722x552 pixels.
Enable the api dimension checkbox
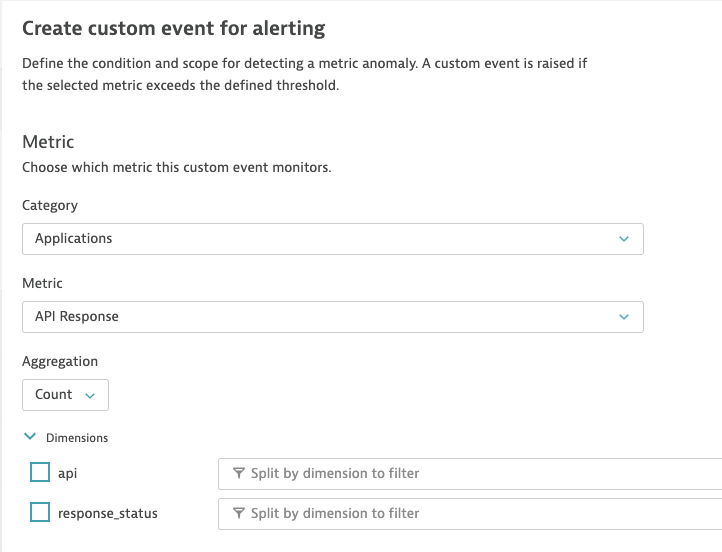[40, 473]
